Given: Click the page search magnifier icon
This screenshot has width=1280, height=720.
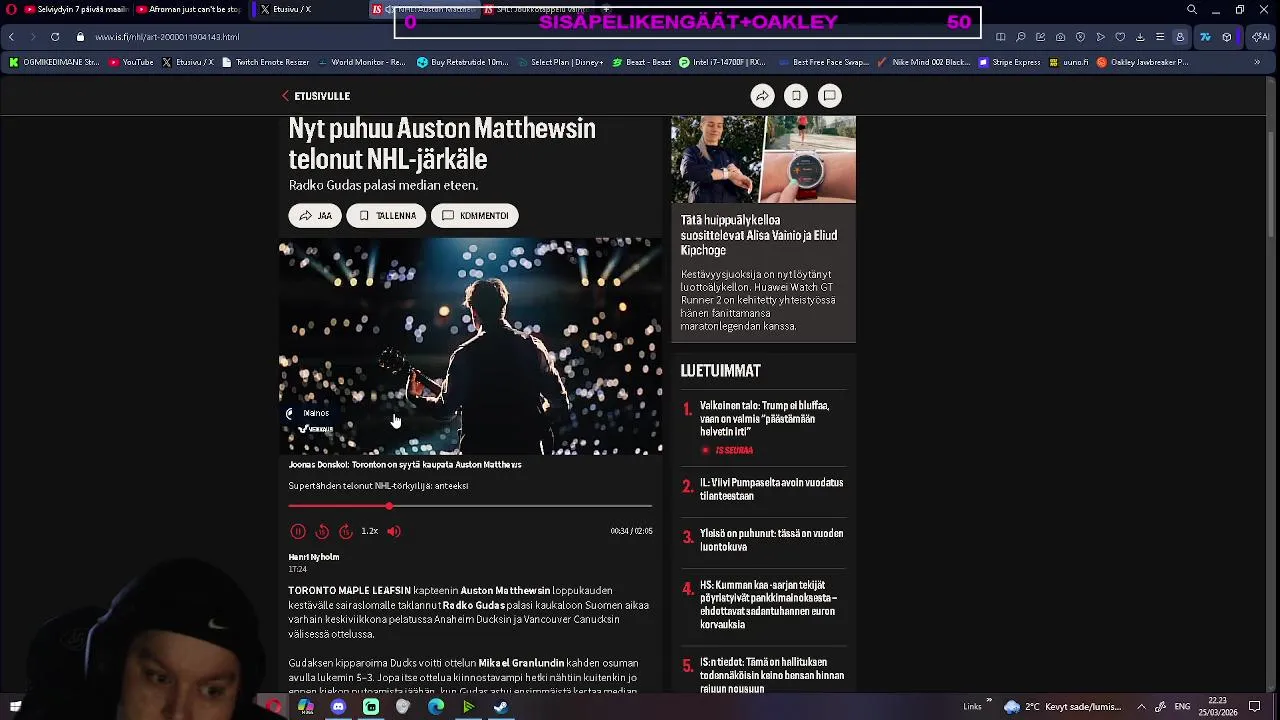Looking at the screenshot, I should tap(1021, 37).
